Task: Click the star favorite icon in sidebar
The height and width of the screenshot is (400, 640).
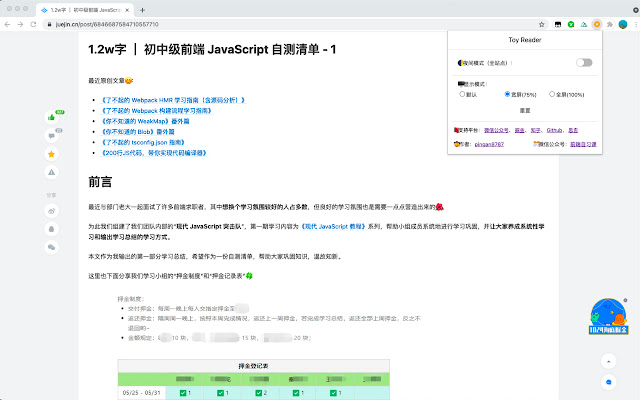Action: tap(51, 155)
